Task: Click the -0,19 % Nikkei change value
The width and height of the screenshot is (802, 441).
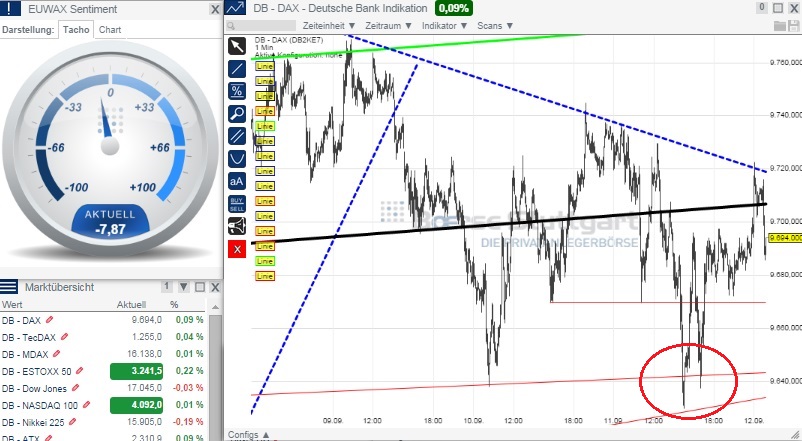Action: point(189,422)
